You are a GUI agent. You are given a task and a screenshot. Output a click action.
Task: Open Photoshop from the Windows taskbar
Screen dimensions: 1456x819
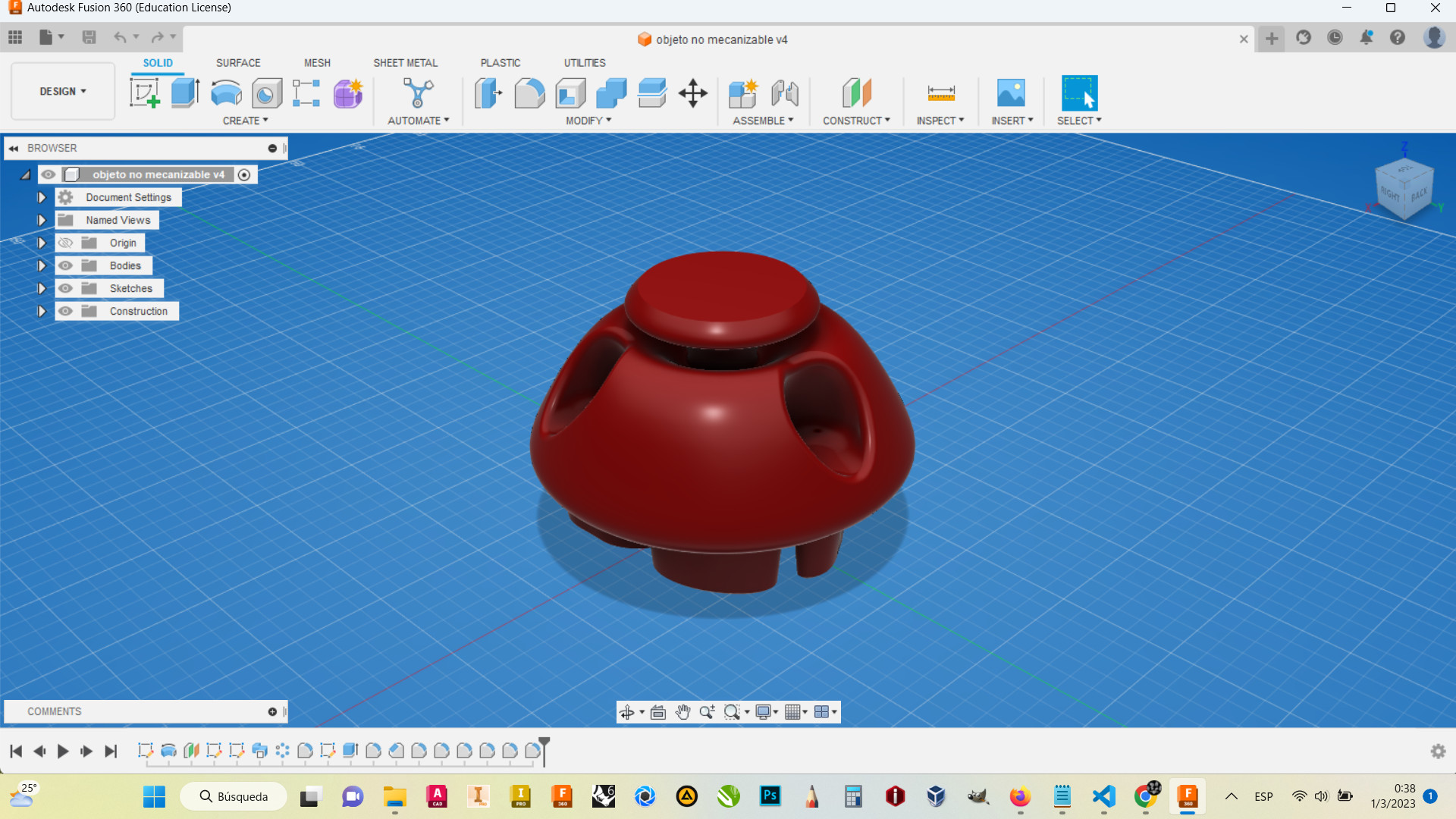point(770,795)
